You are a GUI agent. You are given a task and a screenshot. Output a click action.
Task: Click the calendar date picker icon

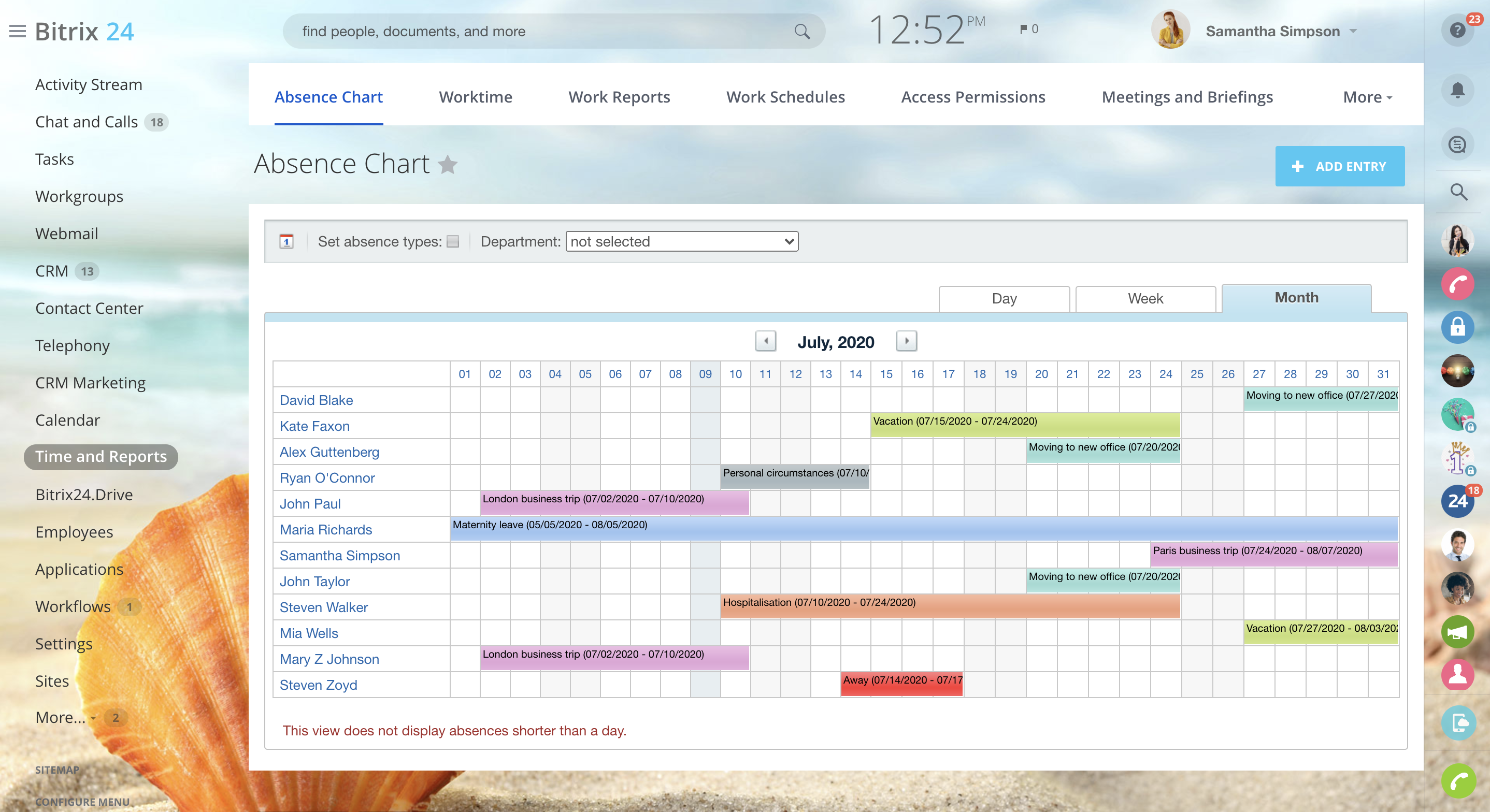[286, 241]
